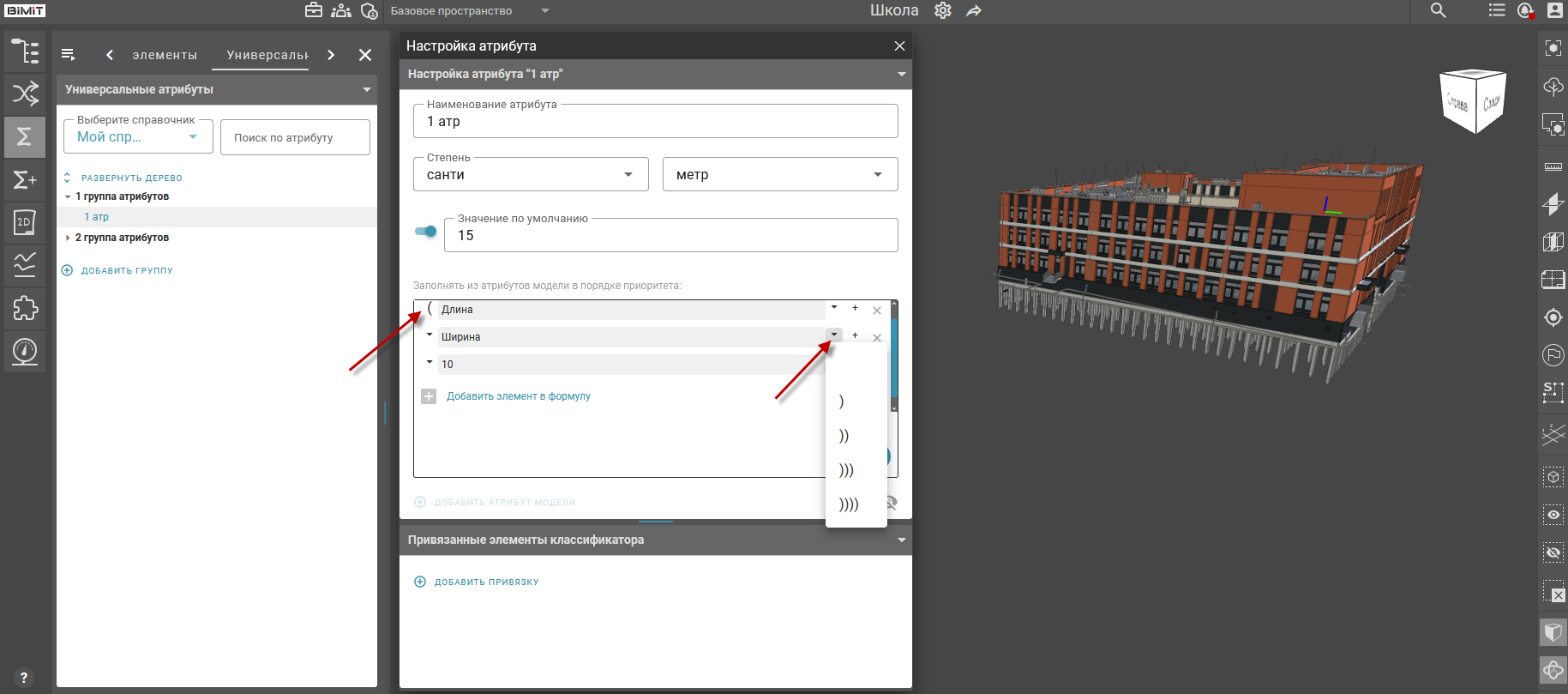Click the Поиск по атрибуту search field

tap(295, 137)
